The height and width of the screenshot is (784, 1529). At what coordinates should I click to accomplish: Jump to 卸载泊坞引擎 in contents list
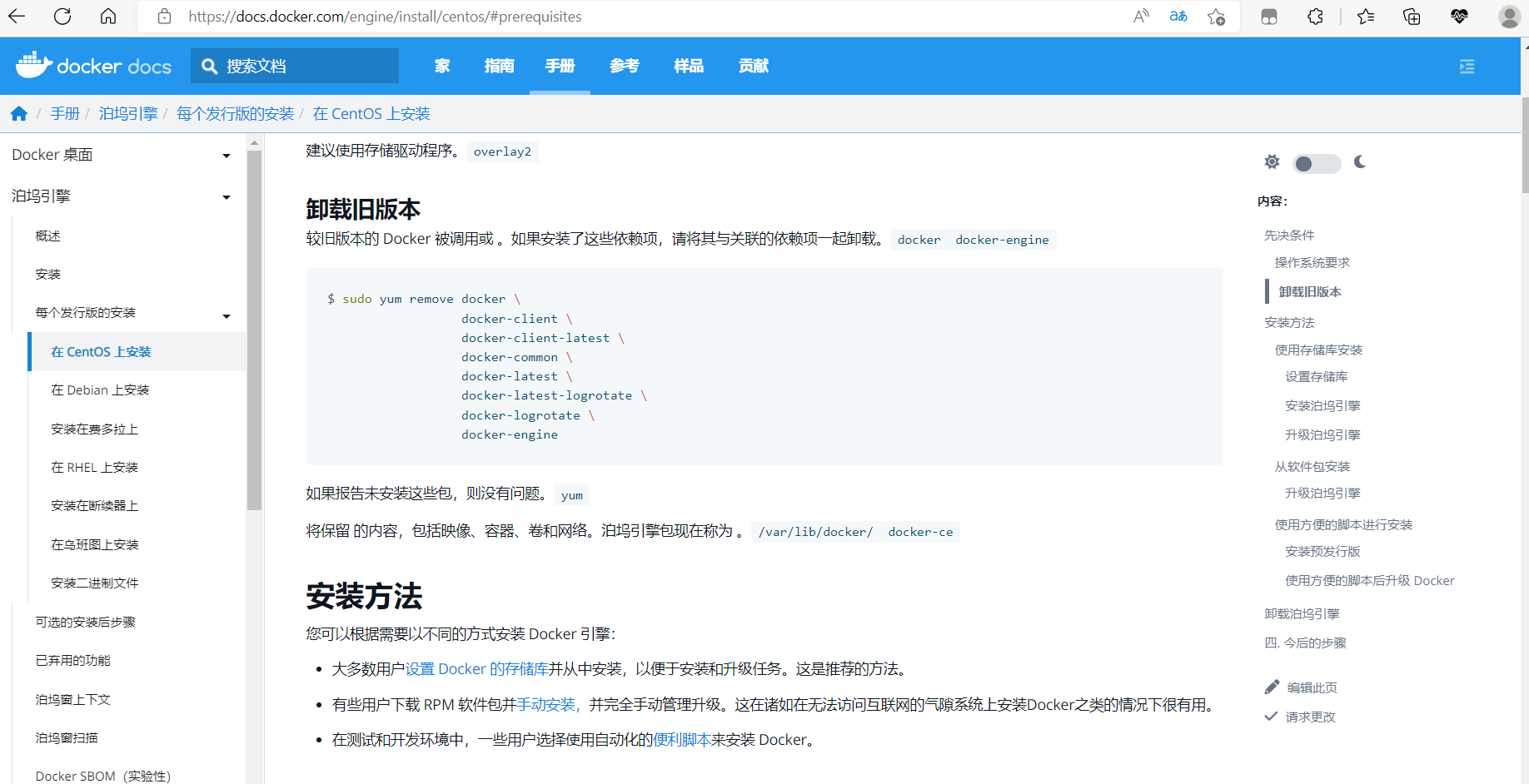(x=1302, y=614)
